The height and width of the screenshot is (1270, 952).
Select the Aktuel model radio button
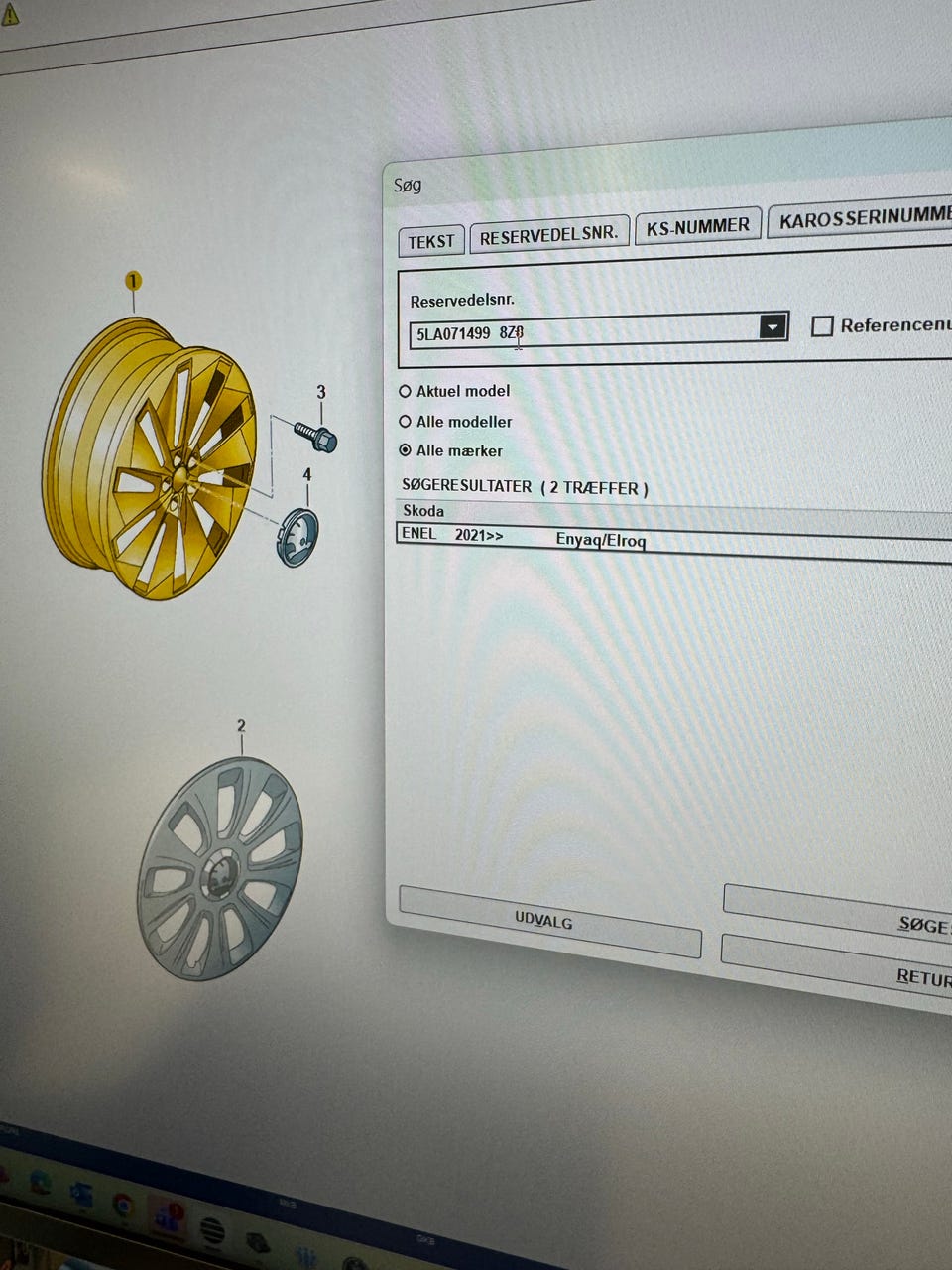pos(405,391)
